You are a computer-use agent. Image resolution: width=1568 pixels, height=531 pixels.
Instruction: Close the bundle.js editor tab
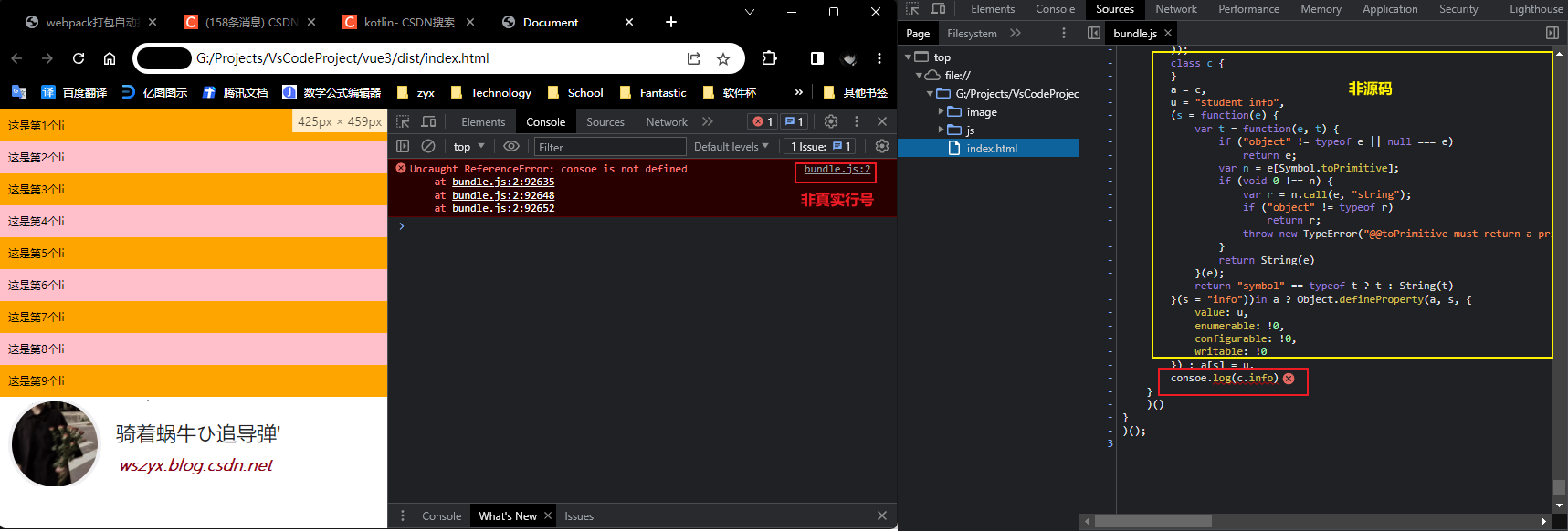point(1168,33)
